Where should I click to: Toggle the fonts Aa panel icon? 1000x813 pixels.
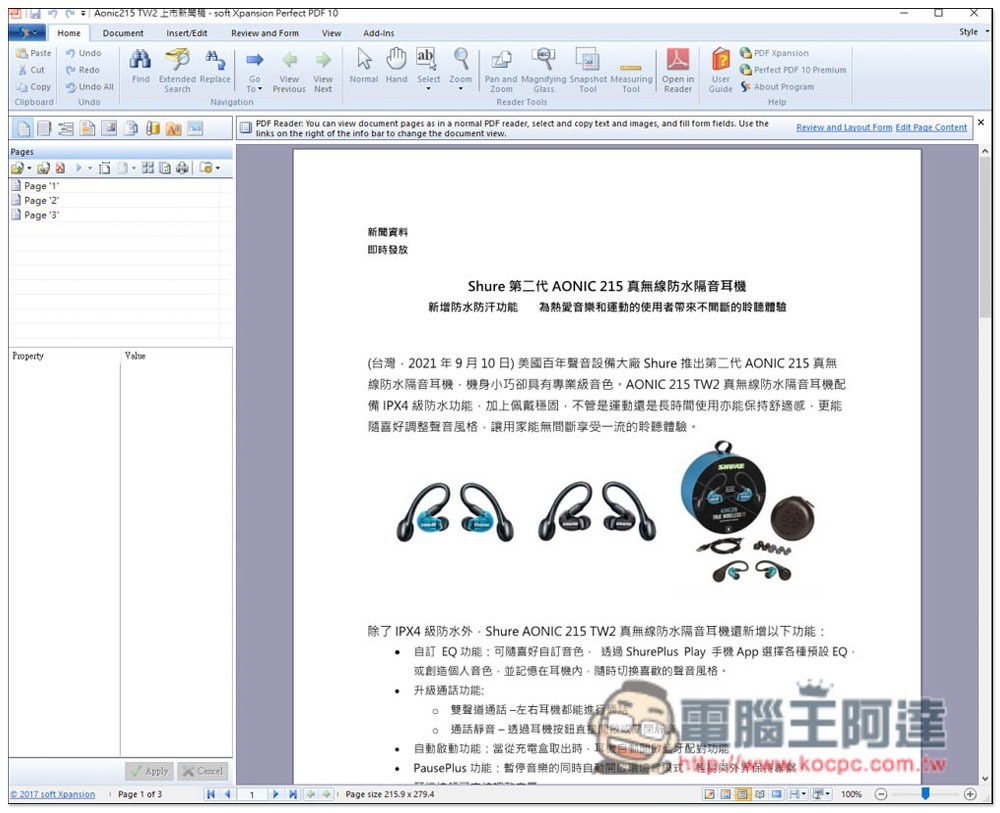173,129
